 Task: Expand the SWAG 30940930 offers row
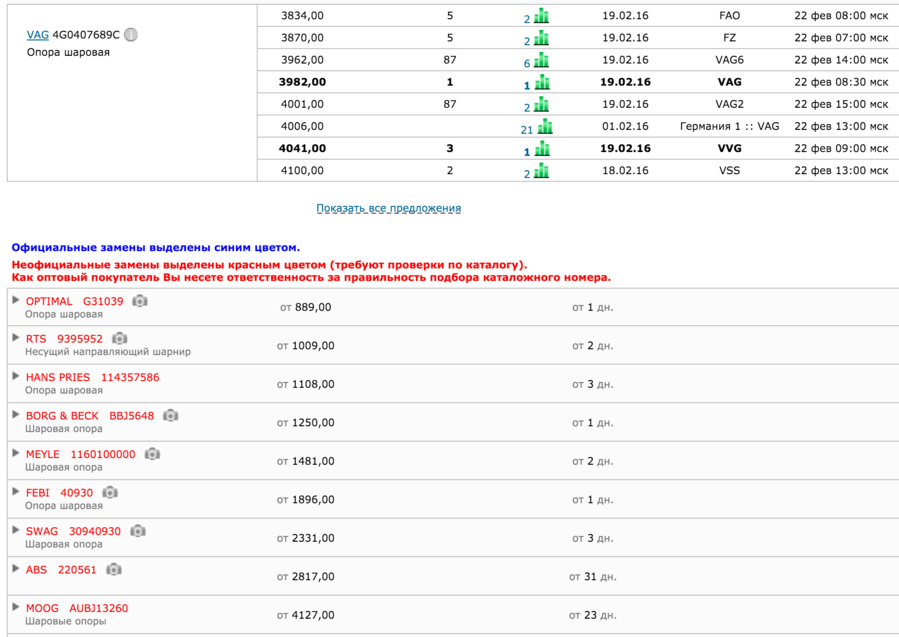16,530
